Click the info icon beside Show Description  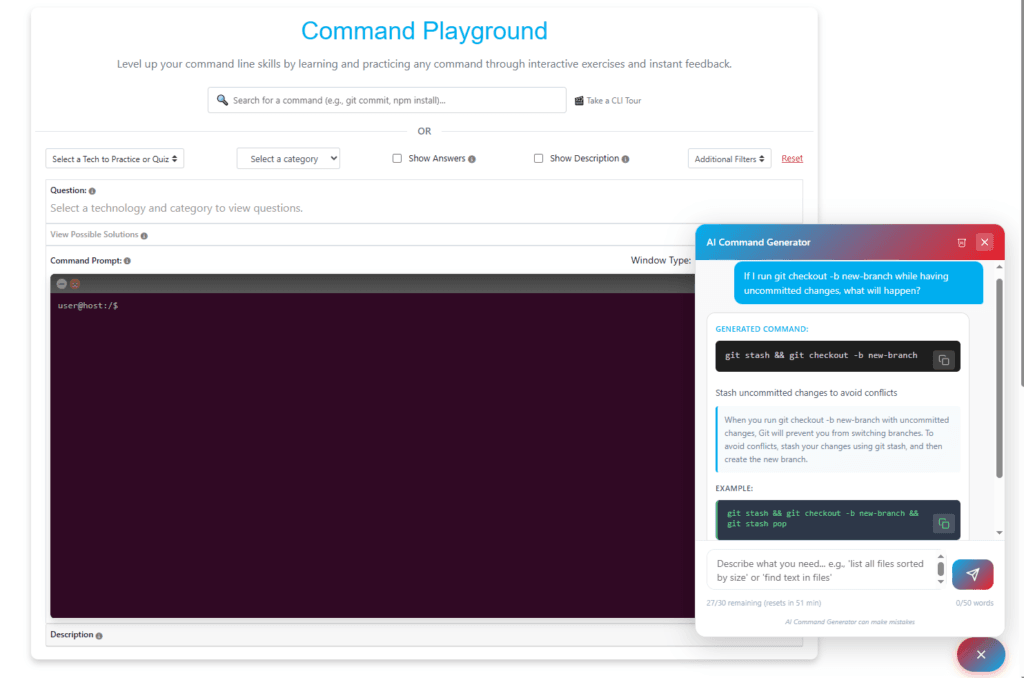point(626,159)
